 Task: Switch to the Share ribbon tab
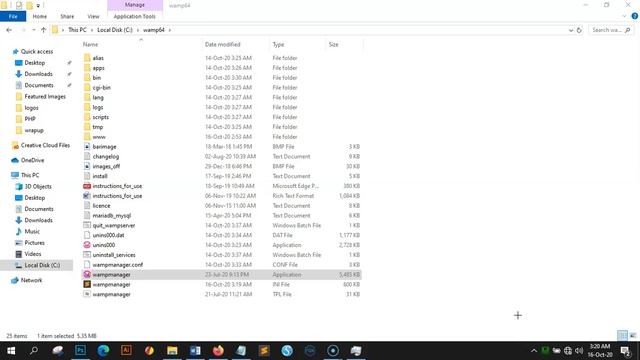tap(67, 16)
